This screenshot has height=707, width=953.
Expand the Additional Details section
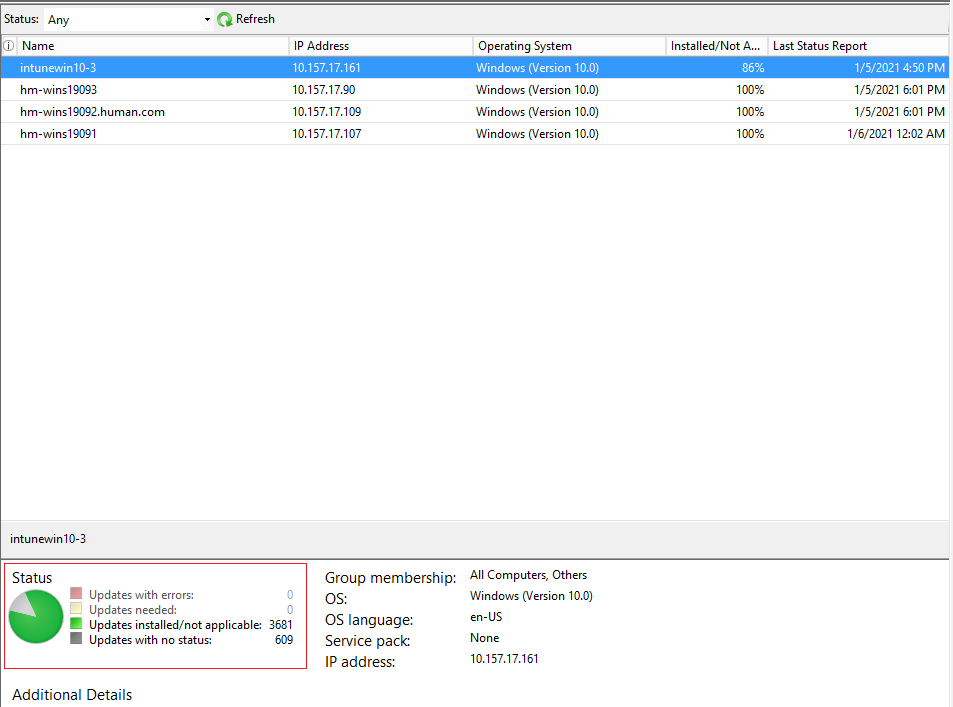coord(70,694)
